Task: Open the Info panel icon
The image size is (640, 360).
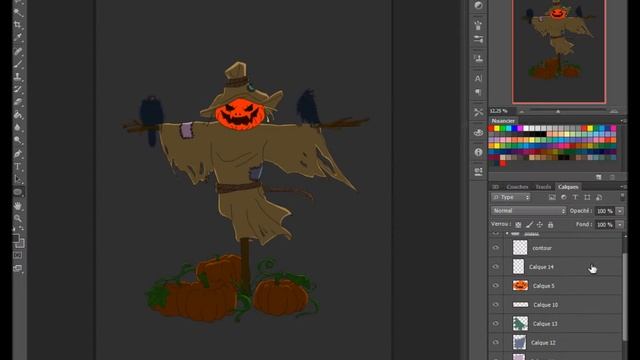Action: coord(478,152)
